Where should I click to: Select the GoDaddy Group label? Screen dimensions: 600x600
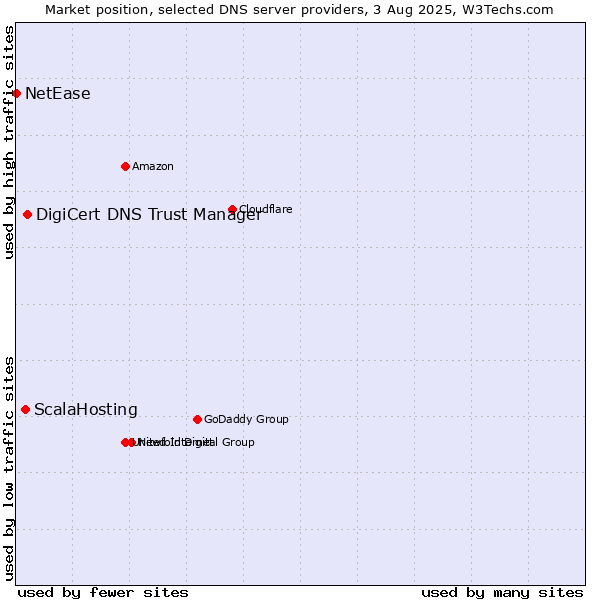click(246, 419)
